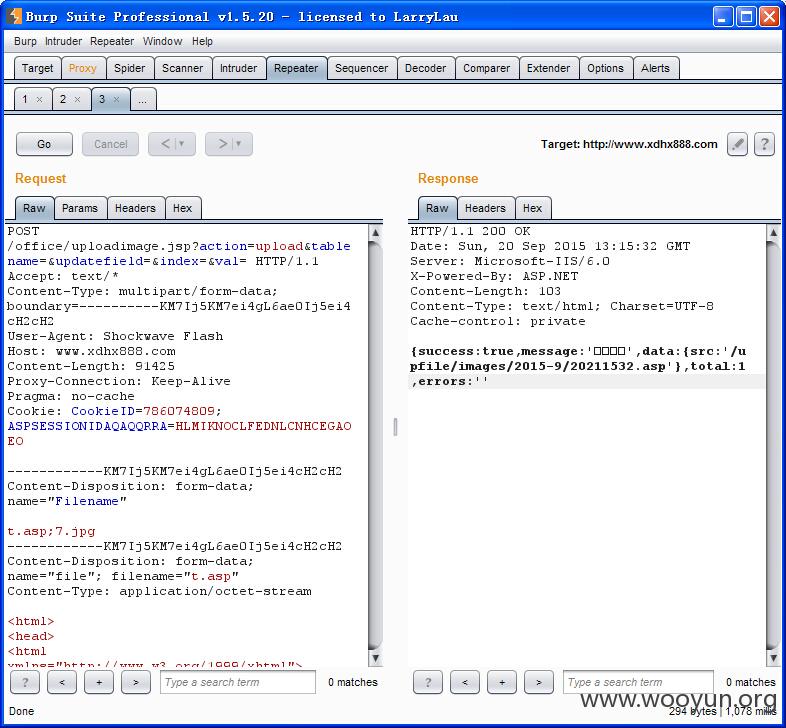
Task: Switch to the Scanner tab
Action: click(182, 68)
